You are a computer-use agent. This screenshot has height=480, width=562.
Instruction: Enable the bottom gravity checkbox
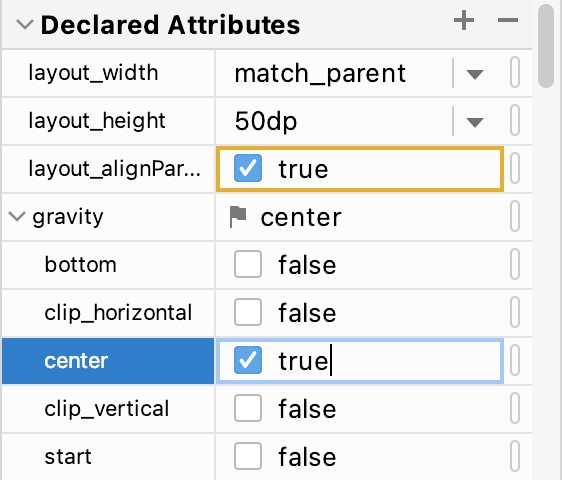pyautogui.click(x=248, y=264)
